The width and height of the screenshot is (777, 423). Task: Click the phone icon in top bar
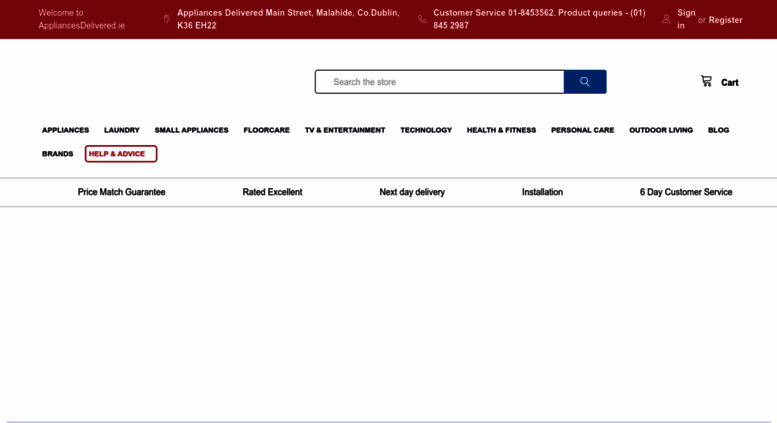[x=422, y=19]
